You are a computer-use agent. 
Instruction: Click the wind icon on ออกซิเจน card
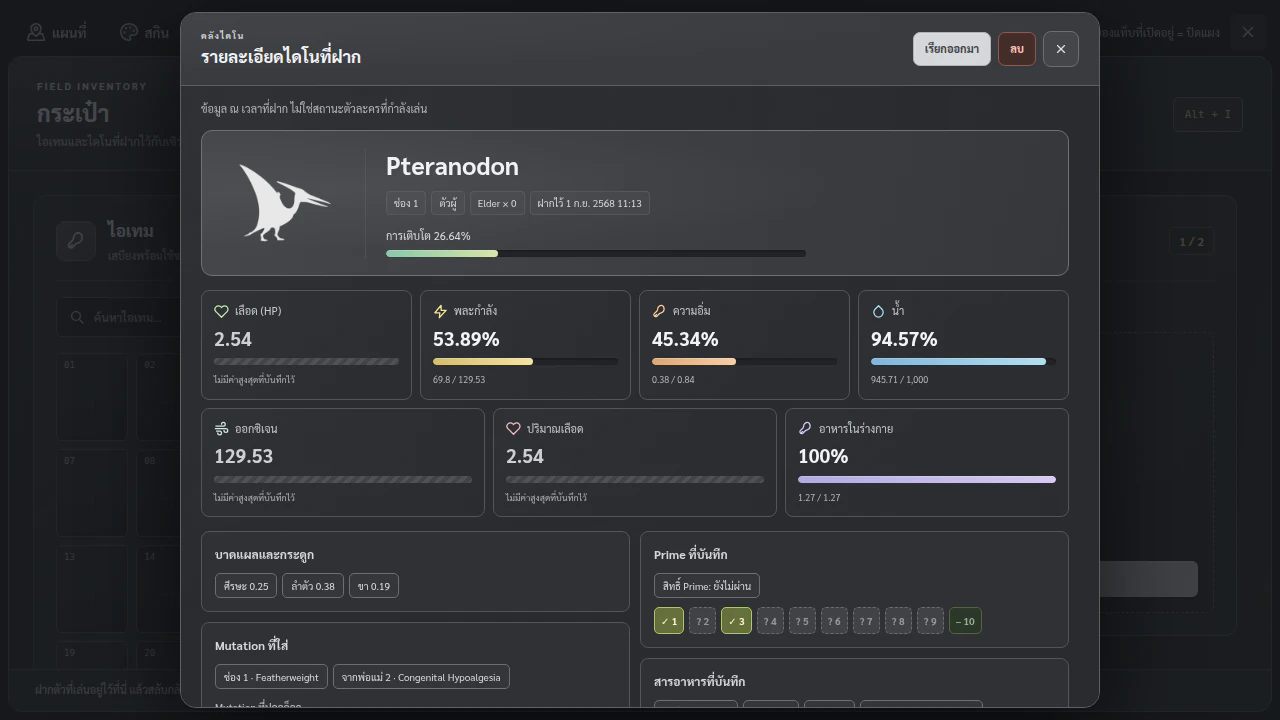pos(221,428)
